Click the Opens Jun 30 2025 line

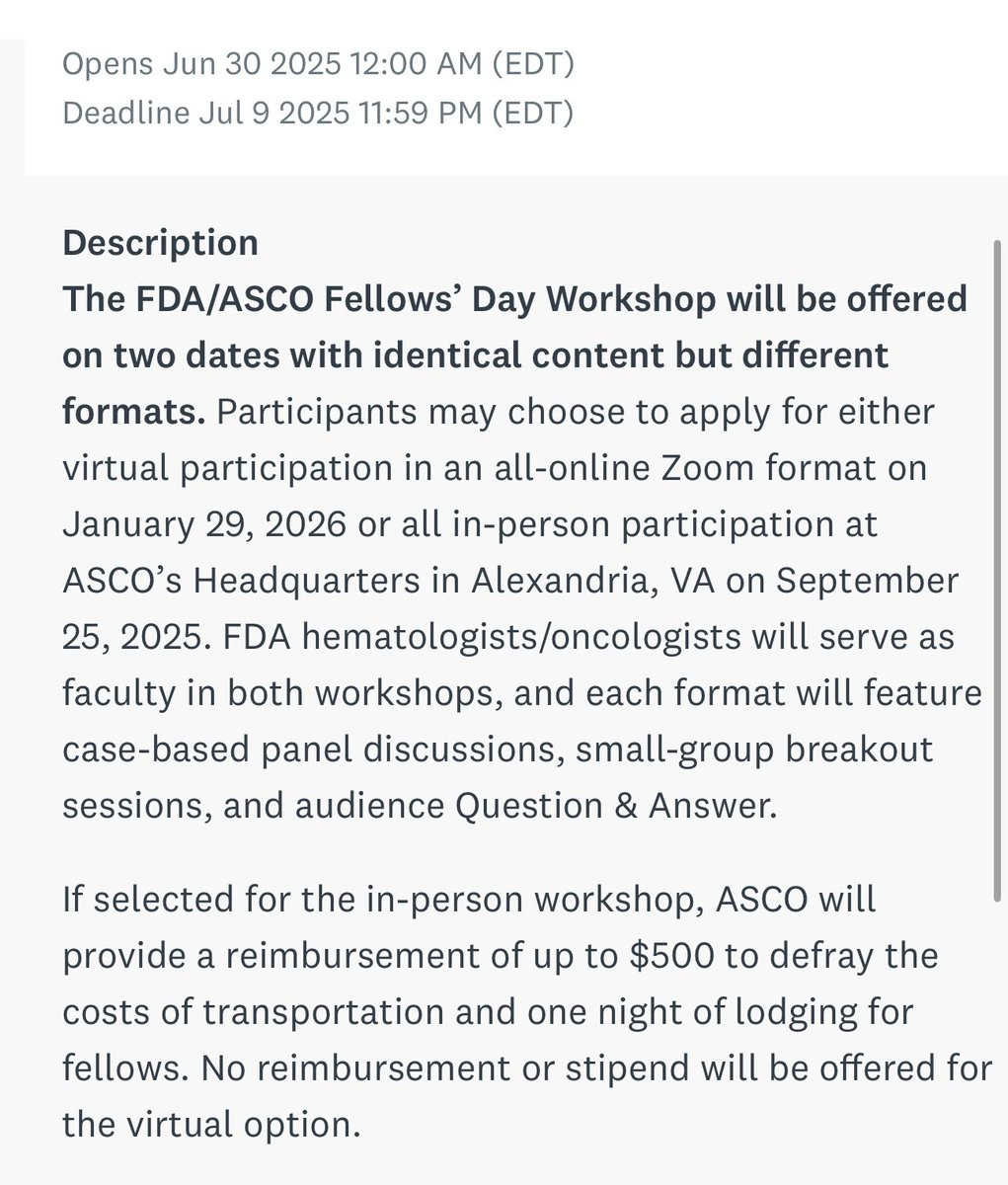pos(318,65)
